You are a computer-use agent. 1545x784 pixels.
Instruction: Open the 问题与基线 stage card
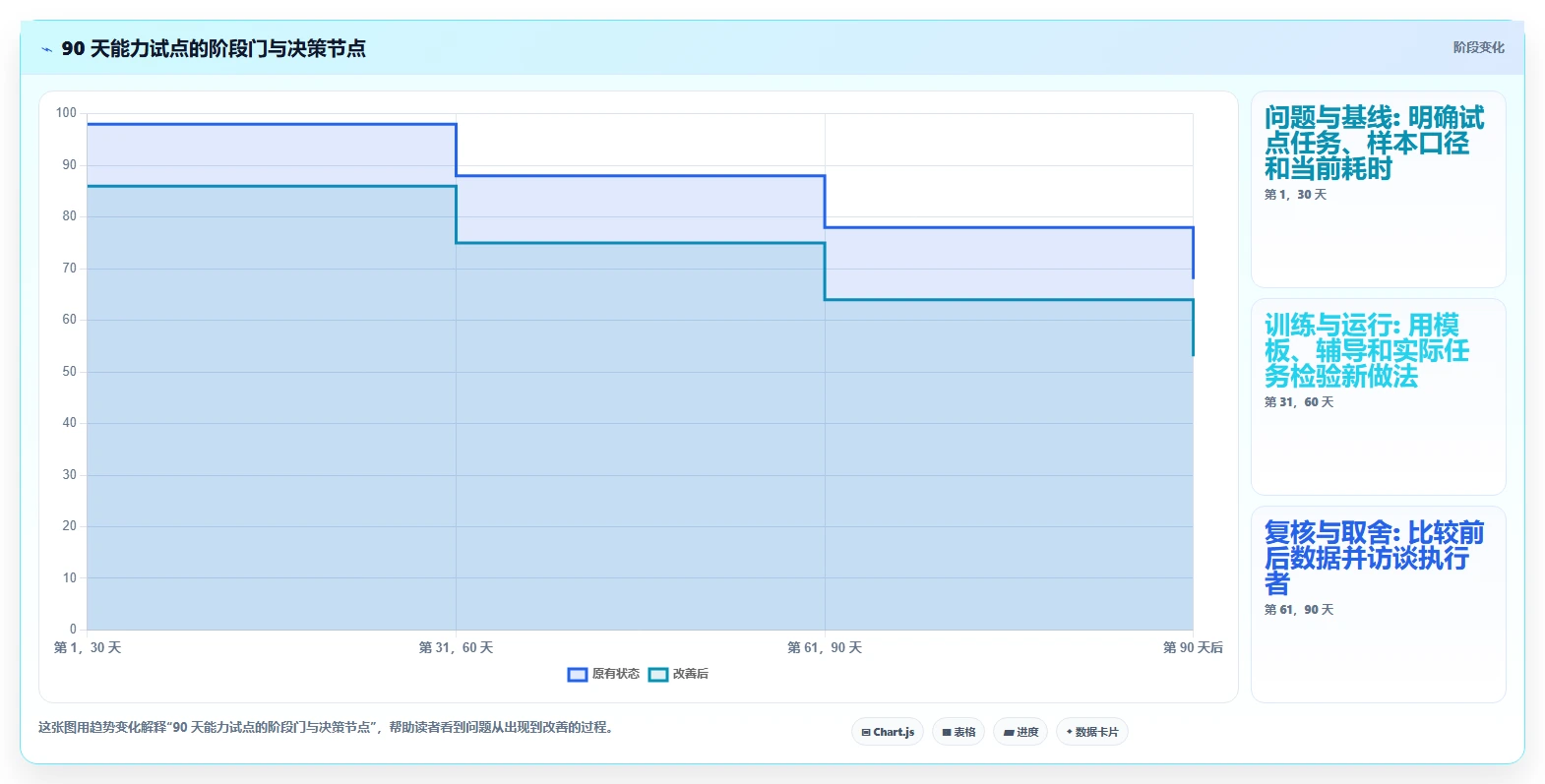[1378, 189]
